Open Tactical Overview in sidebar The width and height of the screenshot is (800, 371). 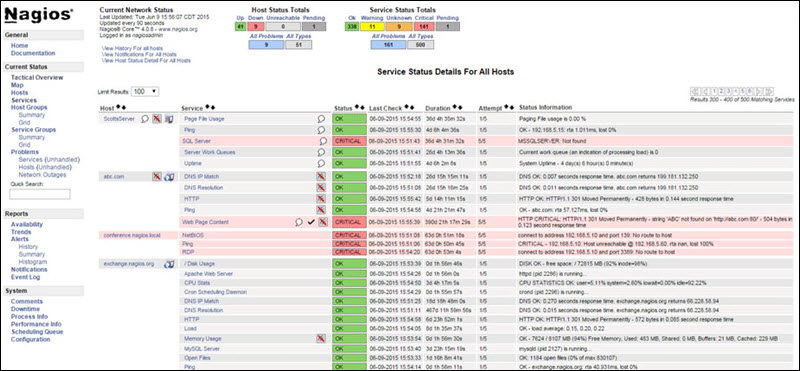[37, 78]
